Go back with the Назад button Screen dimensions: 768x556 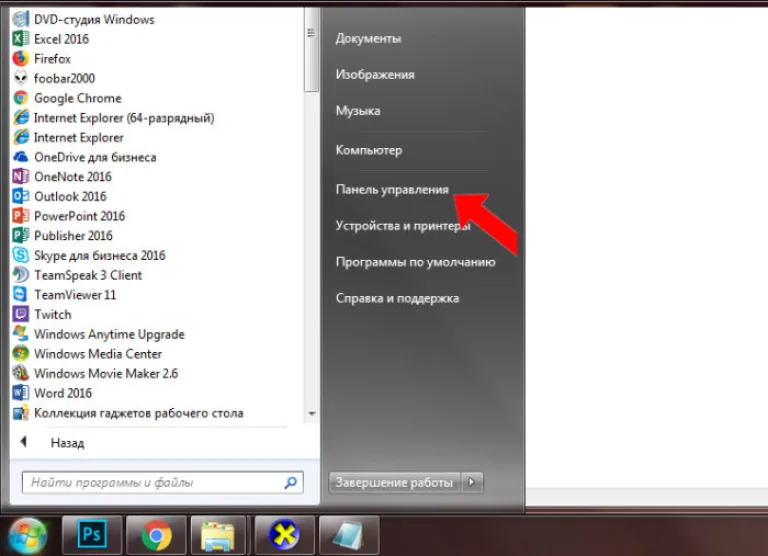68,443
